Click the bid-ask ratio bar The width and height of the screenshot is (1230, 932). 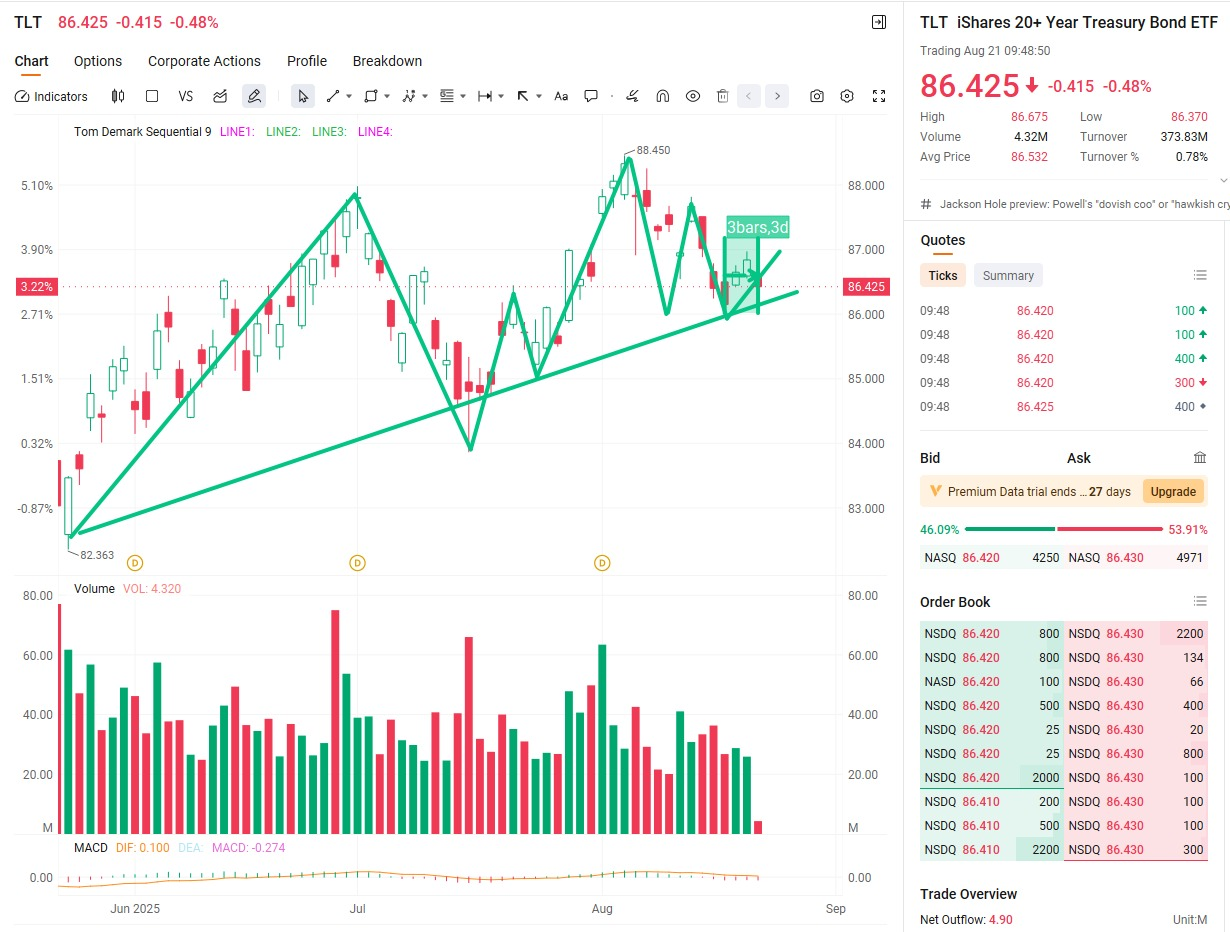tap(1064, 529)
